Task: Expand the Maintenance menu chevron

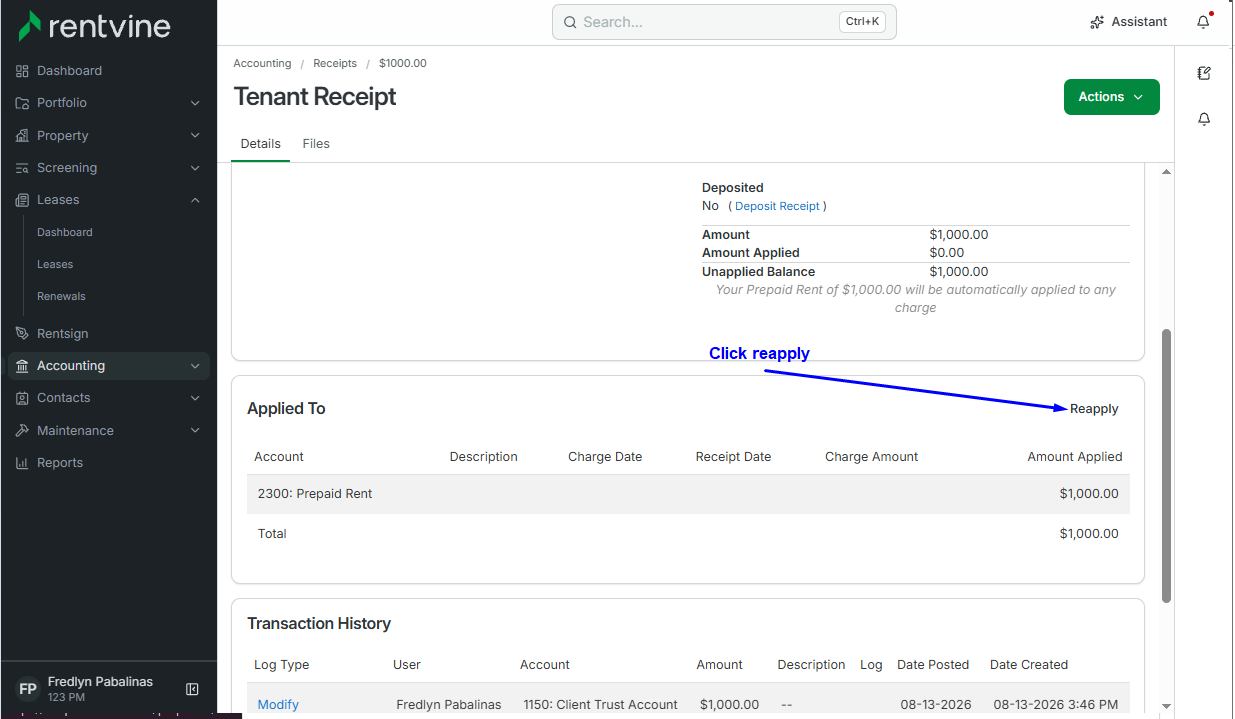Action: coord(195,431)
